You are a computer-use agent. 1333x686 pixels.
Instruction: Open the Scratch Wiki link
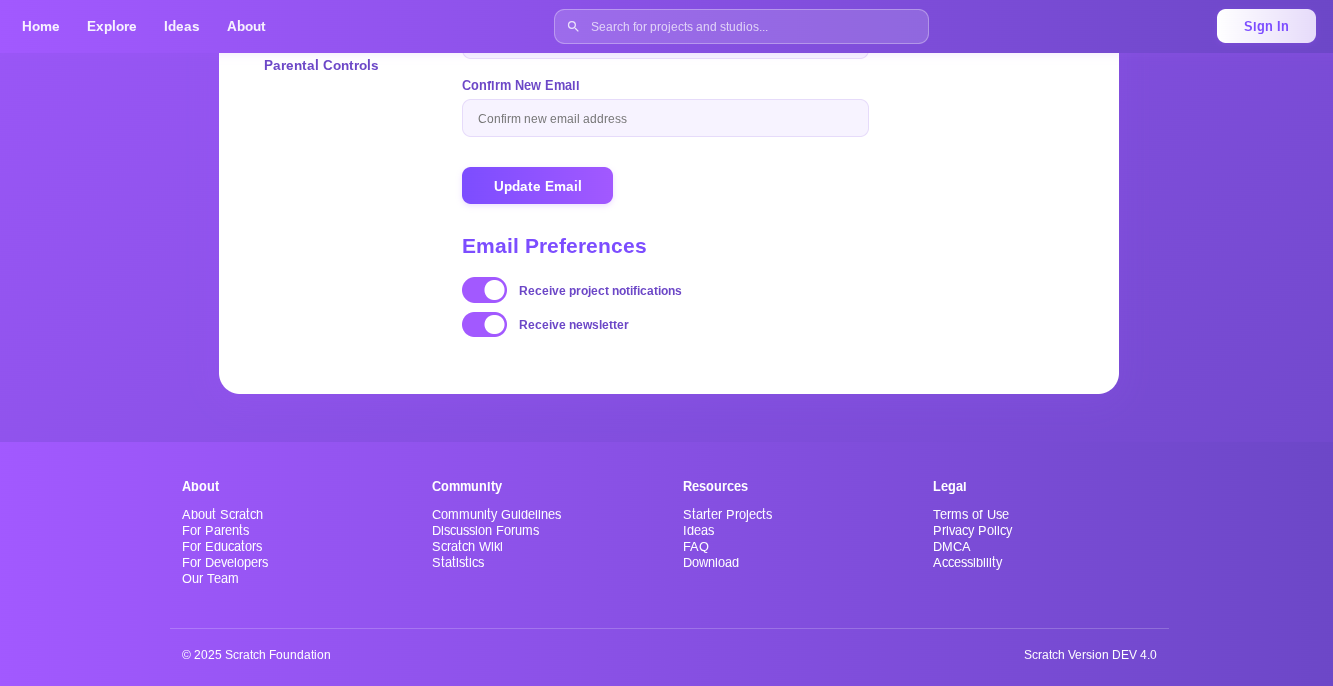[467, 546]
